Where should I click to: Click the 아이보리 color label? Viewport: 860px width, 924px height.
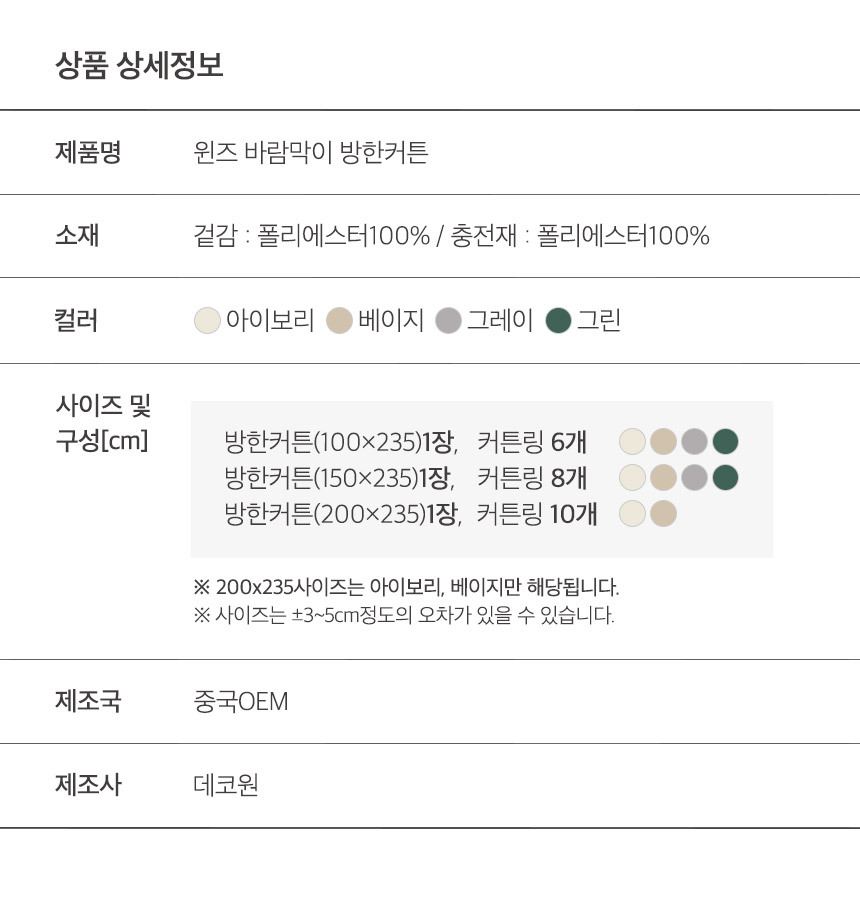(x=270, y=321)
